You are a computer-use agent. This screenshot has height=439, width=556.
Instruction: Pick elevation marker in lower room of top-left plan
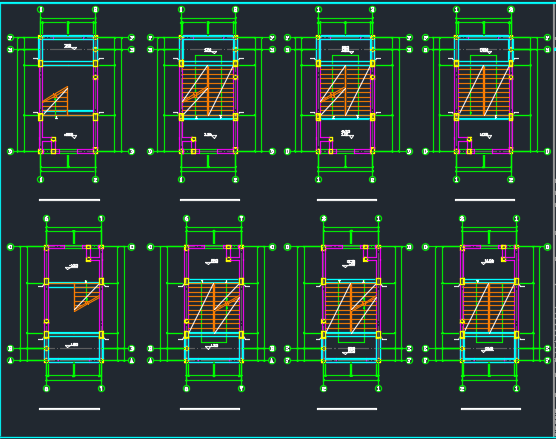[70, 135]
